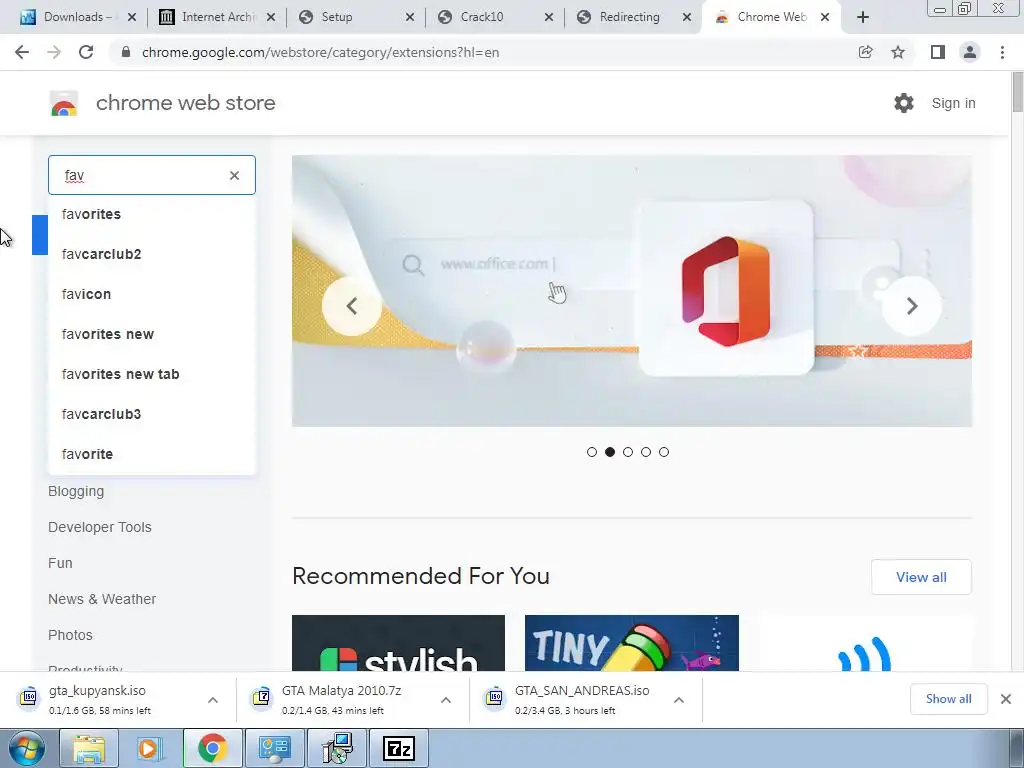Choose the 'favcarclub3' suggestion
1024x768 pixels.
pos(152,414)
